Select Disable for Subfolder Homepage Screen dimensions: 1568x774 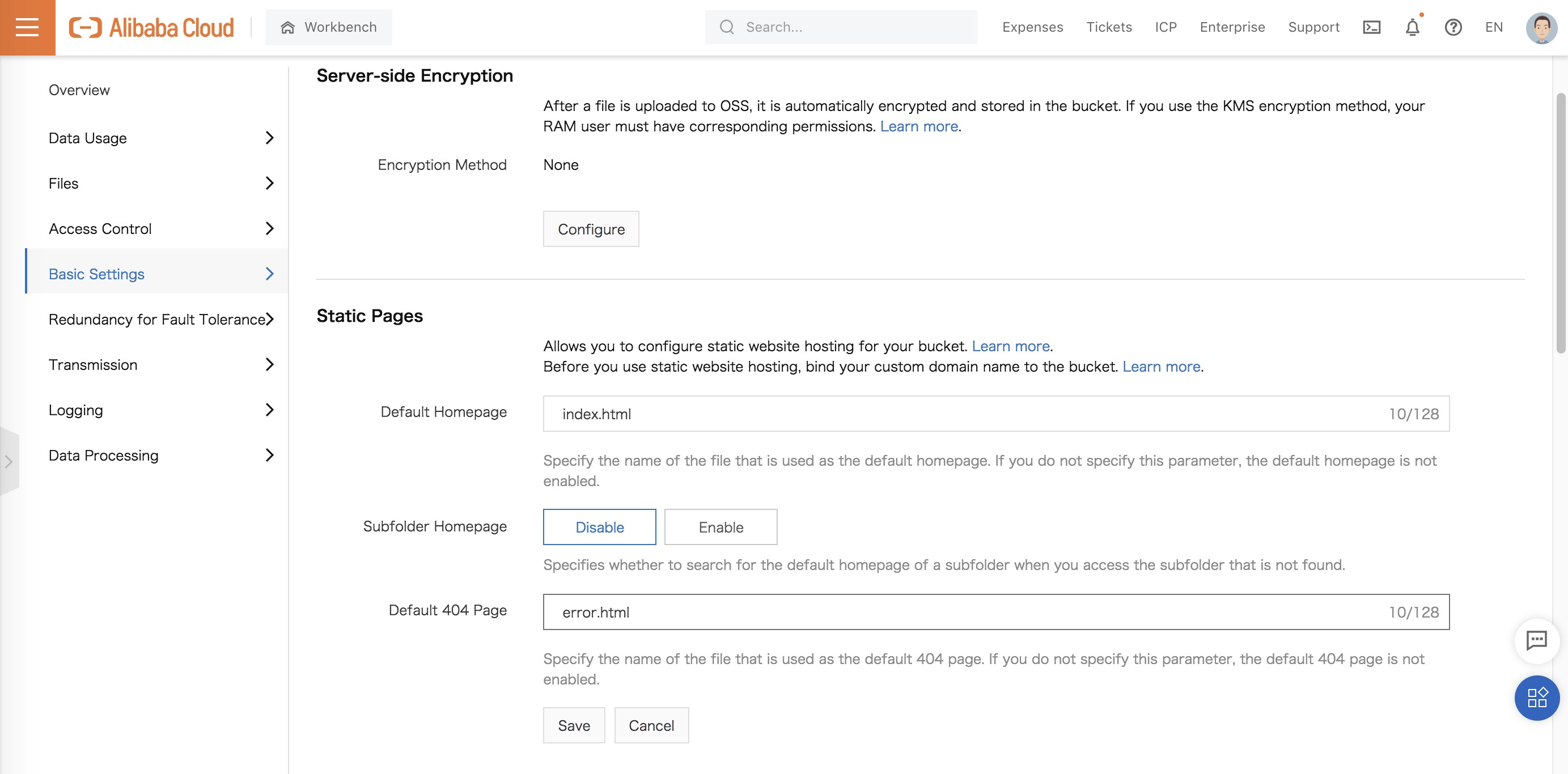click(599, 527)
